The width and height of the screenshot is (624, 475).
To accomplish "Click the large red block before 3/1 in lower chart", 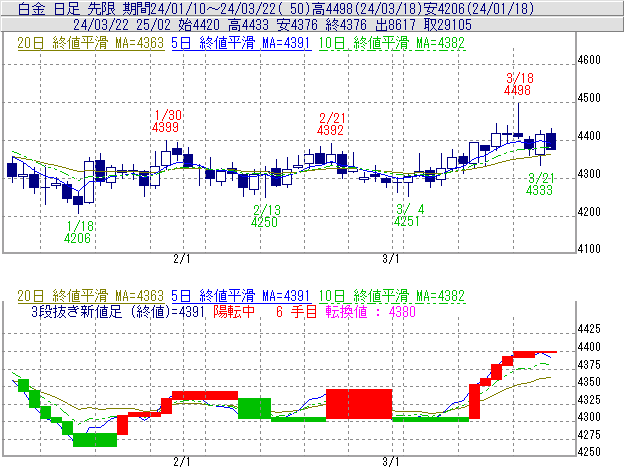I will click(x=359, y=404).
